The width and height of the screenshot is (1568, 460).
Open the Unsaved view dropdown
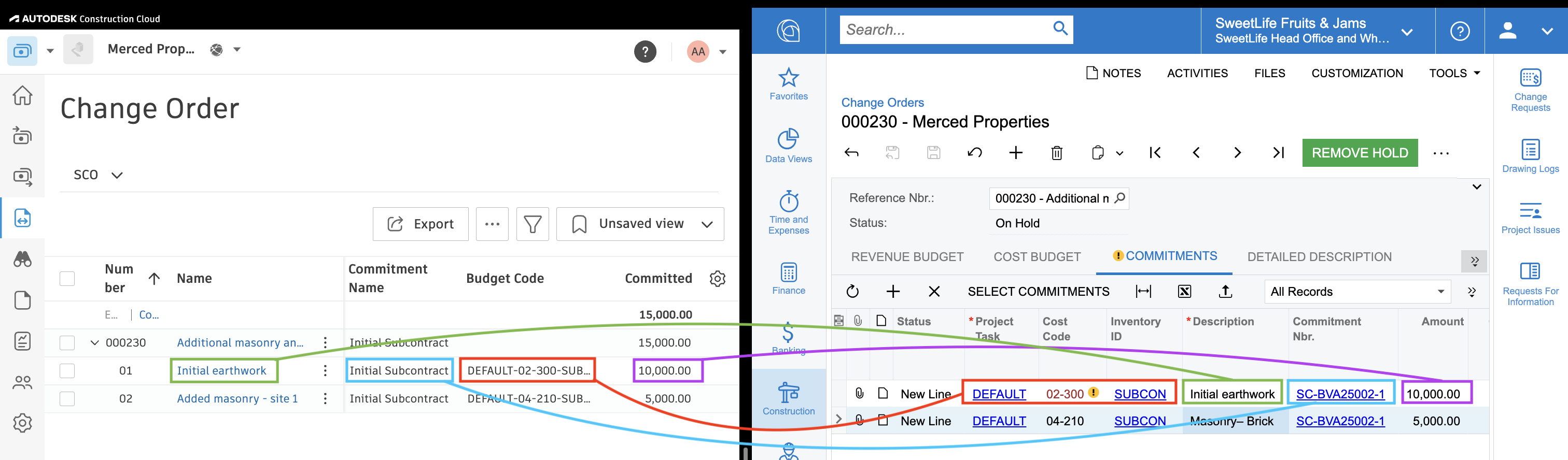640,224
